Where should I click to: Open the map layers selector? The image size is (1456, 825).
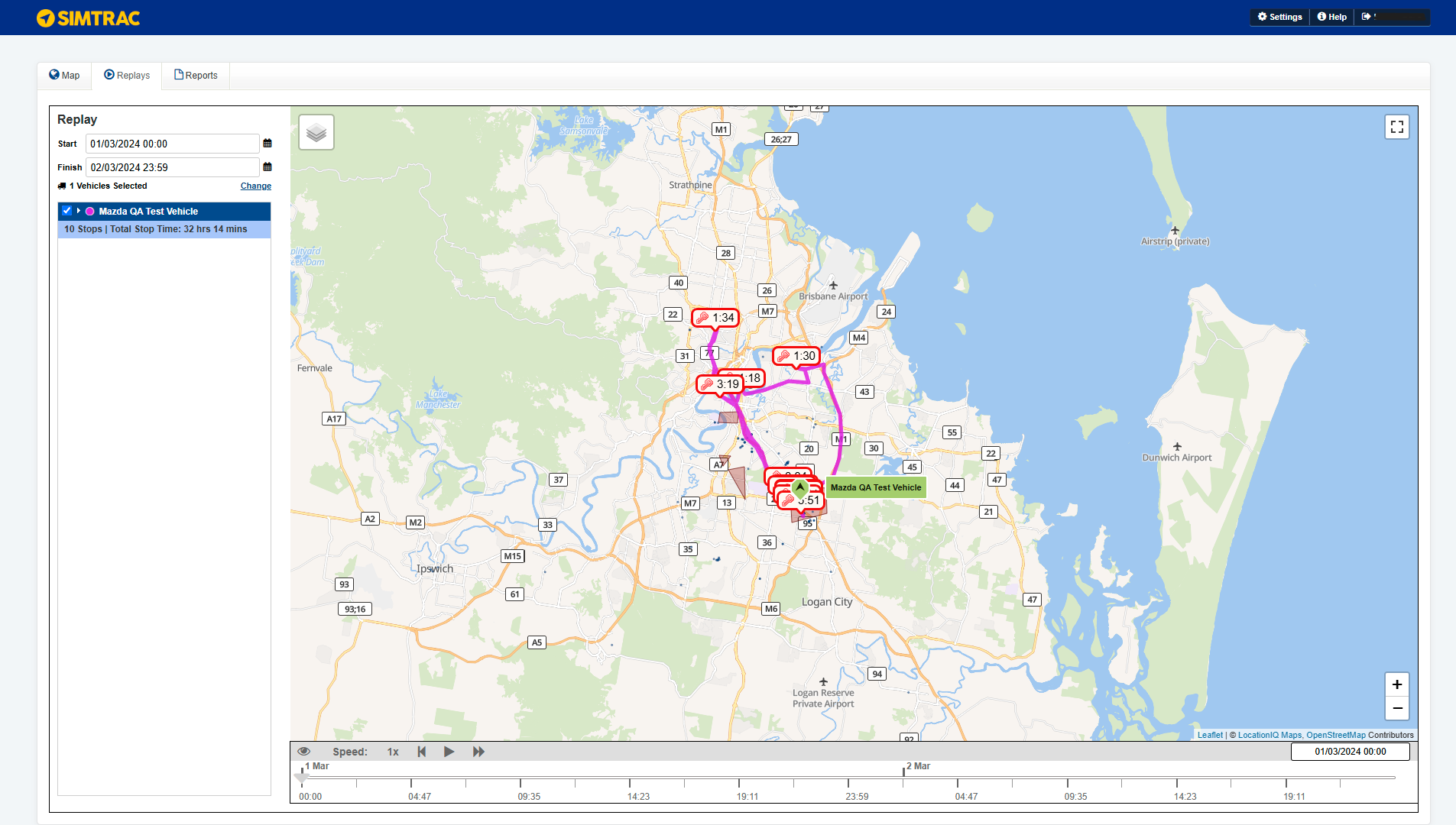click(316, 133)
